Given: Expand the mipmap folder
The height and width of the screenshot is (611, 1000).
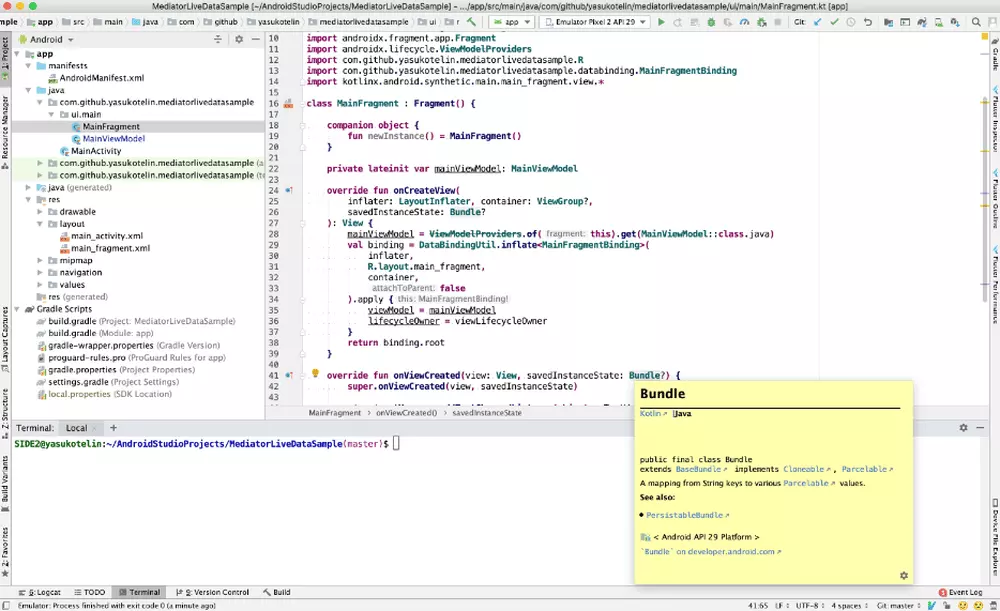Looking at the screenshot, I should pyautogui.click(x=40, y=260).
